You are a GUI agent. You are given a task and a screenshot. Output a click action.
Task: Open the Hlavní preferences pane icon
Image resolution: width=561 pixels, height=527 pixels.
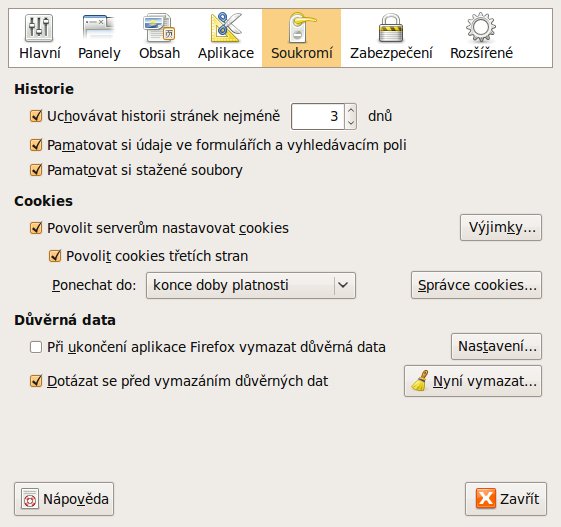pos(39,28)
